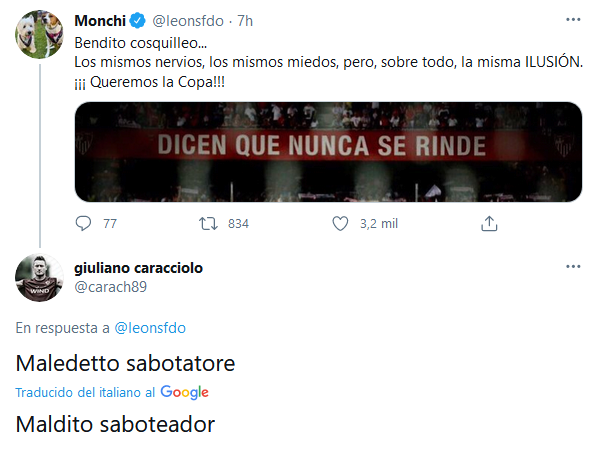This screenshot has height=449, width=598.
Task: Click the Monchi display name
Action: tap(100, 21)
